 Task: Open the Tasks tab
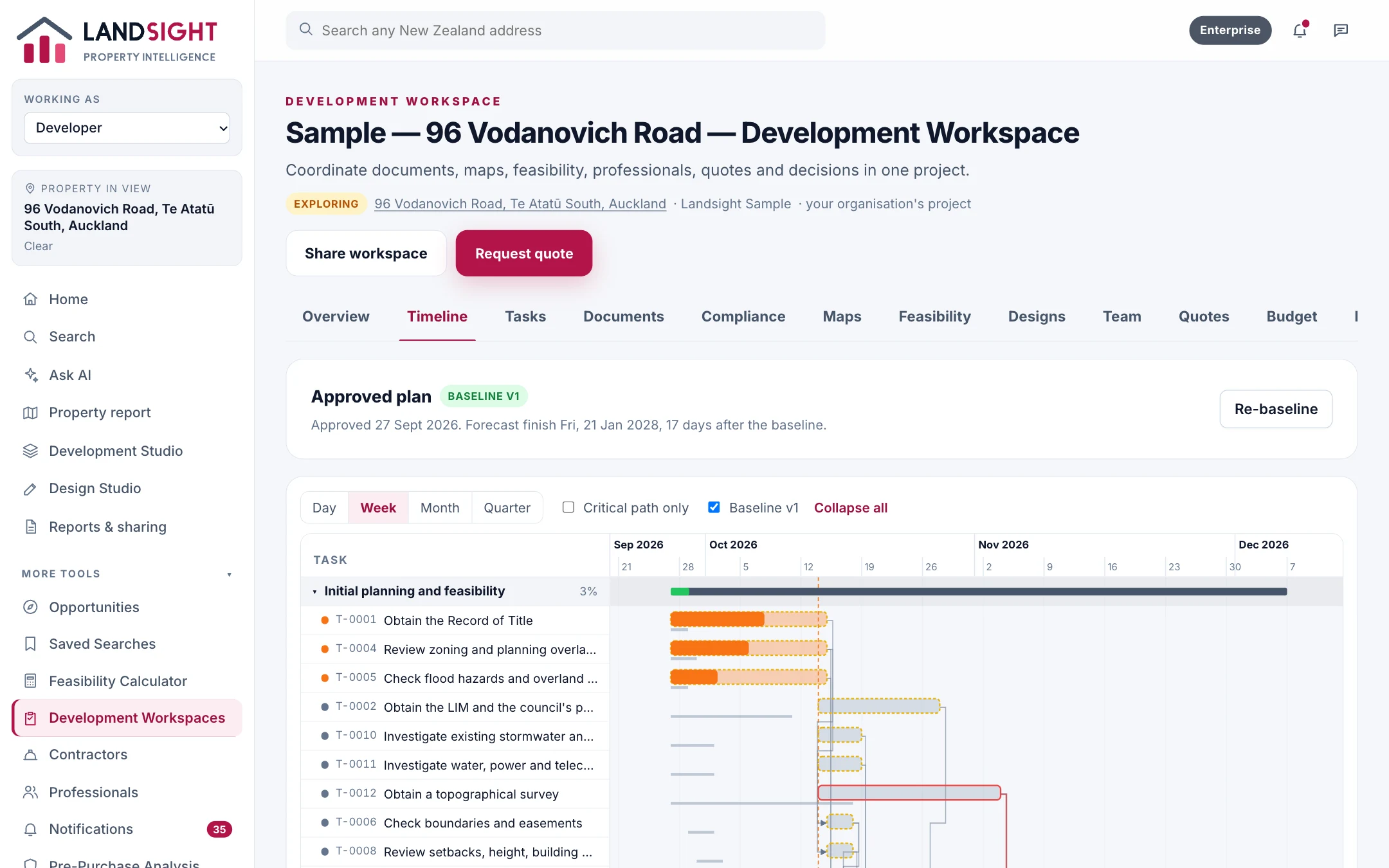click(x=525, y=316)
